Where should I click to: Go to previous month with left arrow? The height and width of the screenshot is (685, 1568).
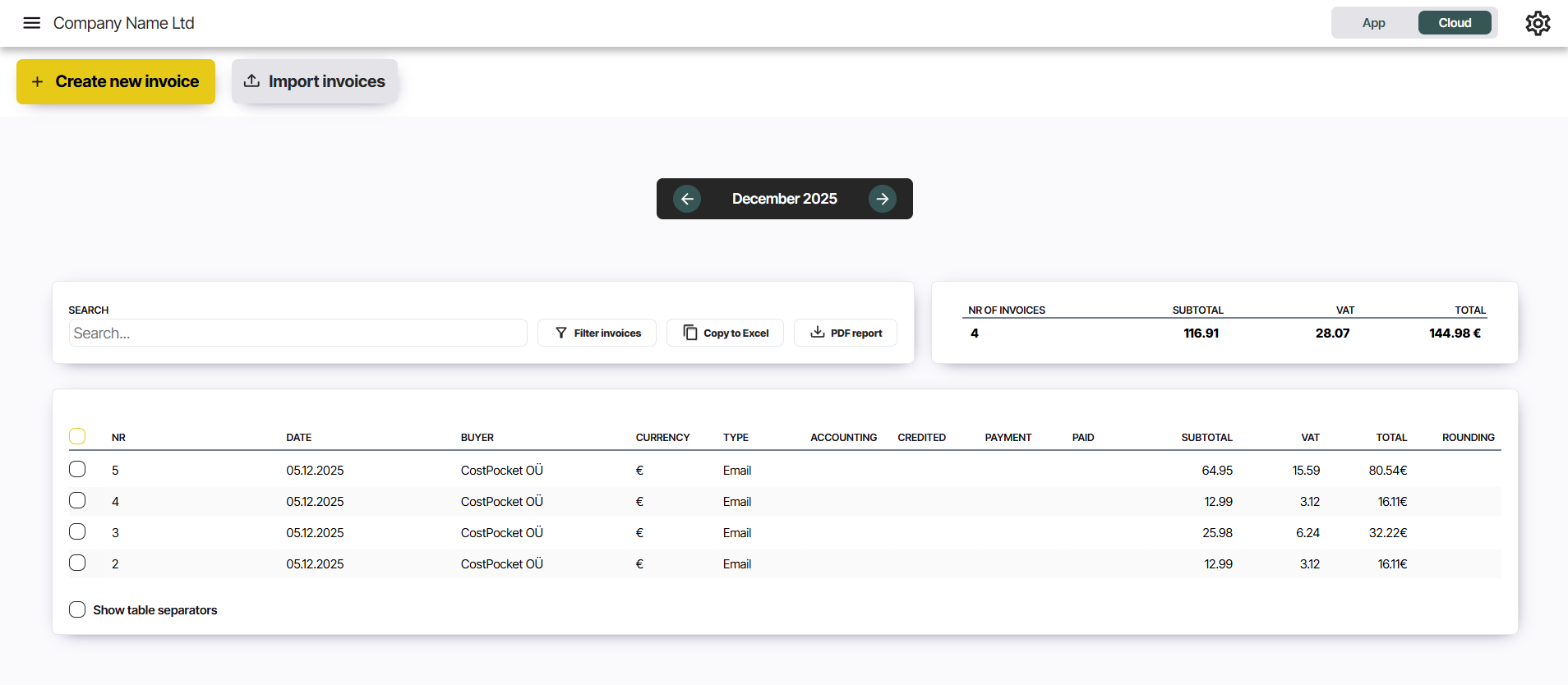[x=687, y=199]
